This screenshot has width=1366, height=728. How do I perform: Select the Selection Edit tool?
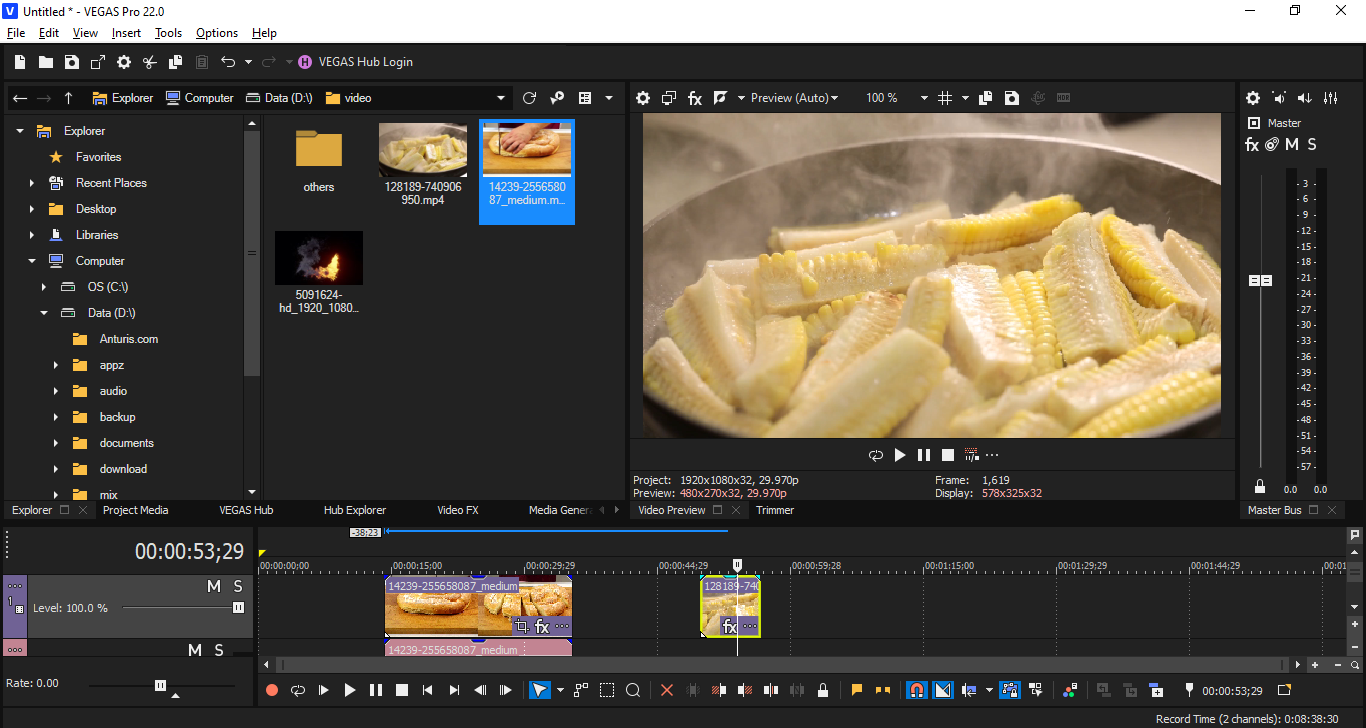pos(606,690)
